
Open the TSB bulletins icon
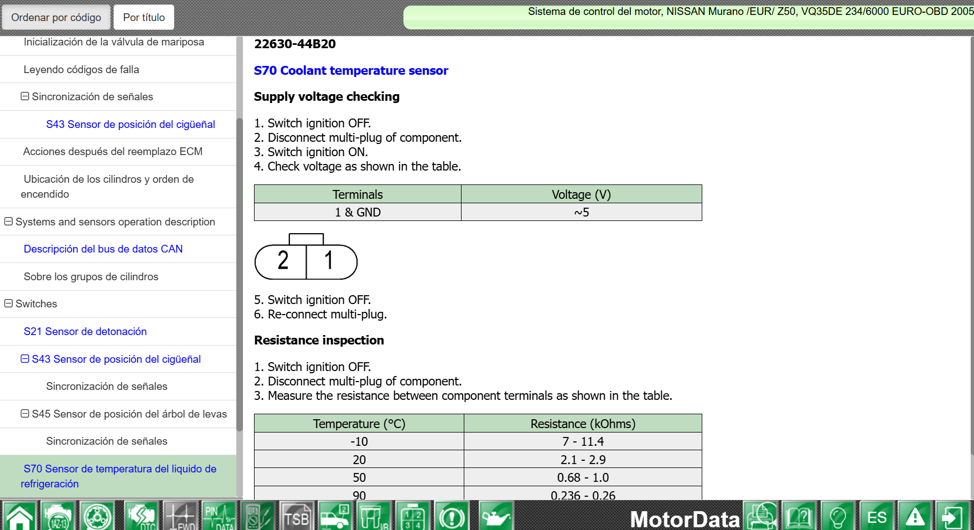[296, 516]
